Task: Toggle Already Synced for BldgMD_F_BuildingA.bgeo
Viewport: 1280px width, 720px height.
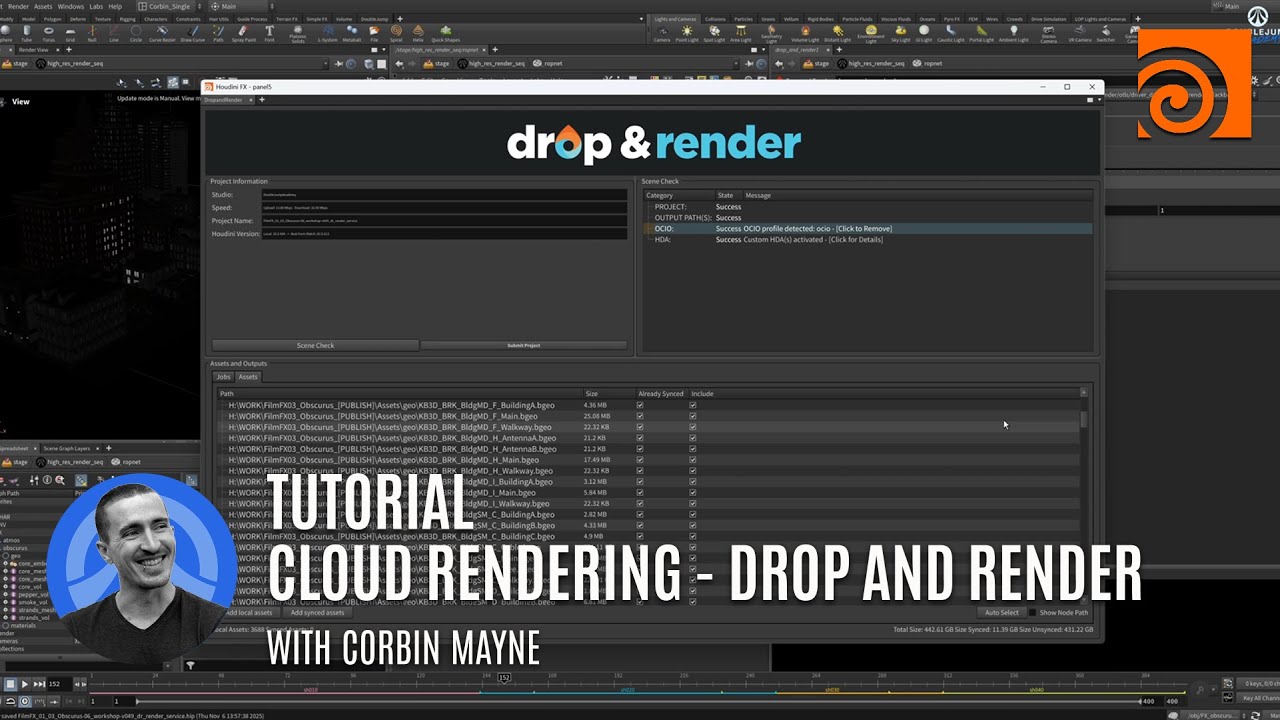Action: click(640, 405)
